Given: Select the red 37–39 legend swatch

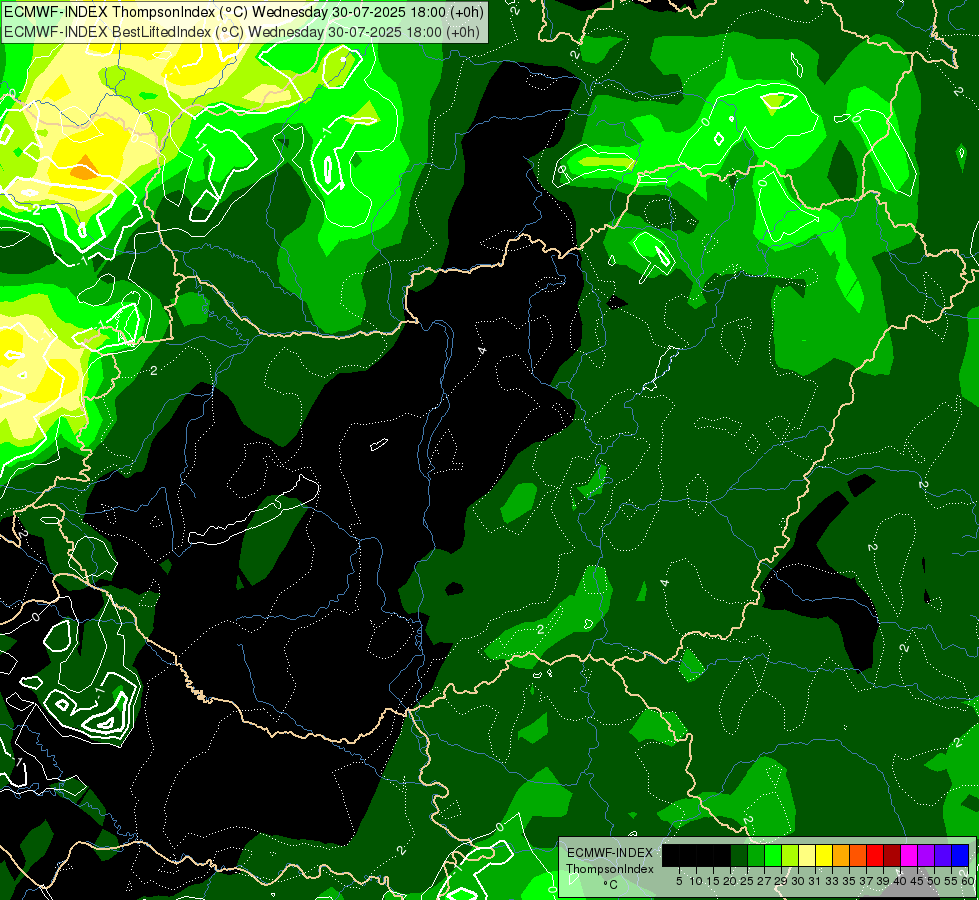Looking at the screenshot, I should (x=875, y=855).
